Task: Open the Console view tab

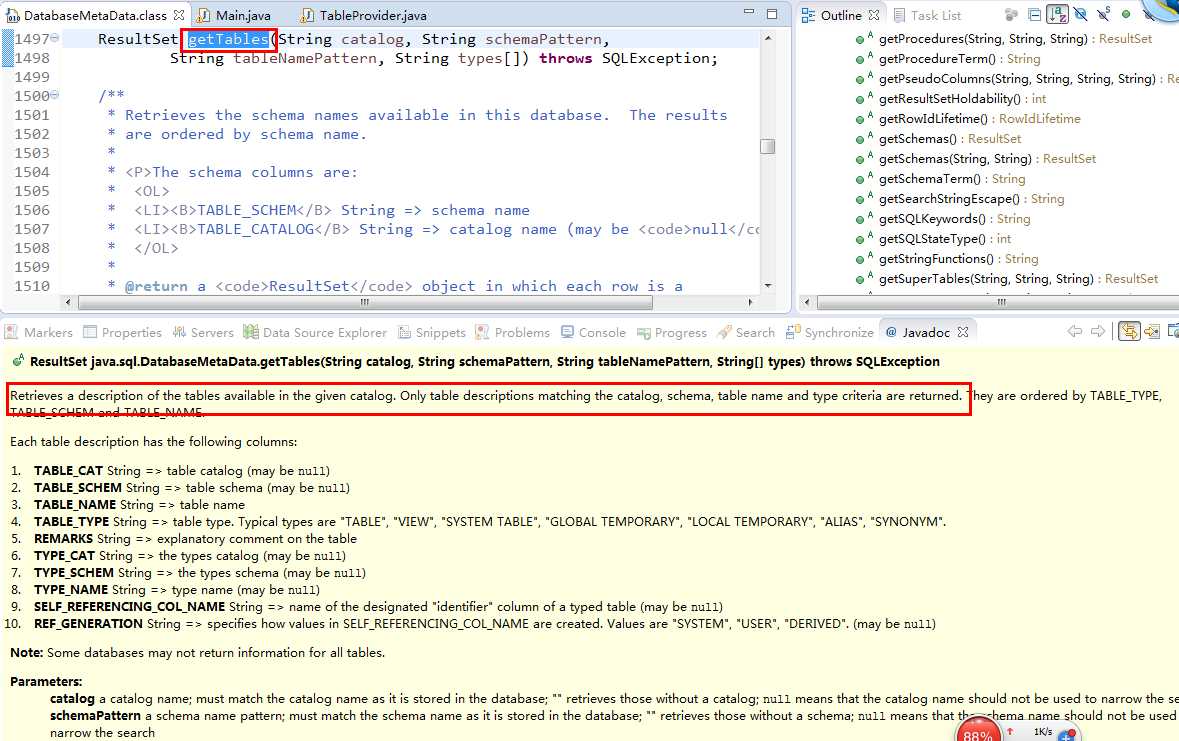Action: (x=593, y=333)
